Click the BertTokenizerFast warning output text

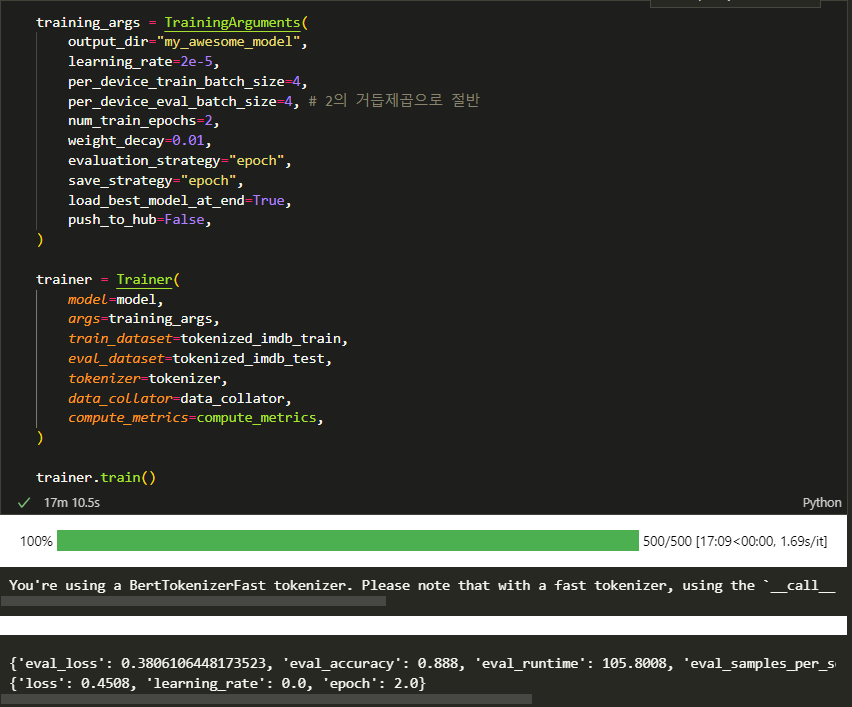coord(420,585)
